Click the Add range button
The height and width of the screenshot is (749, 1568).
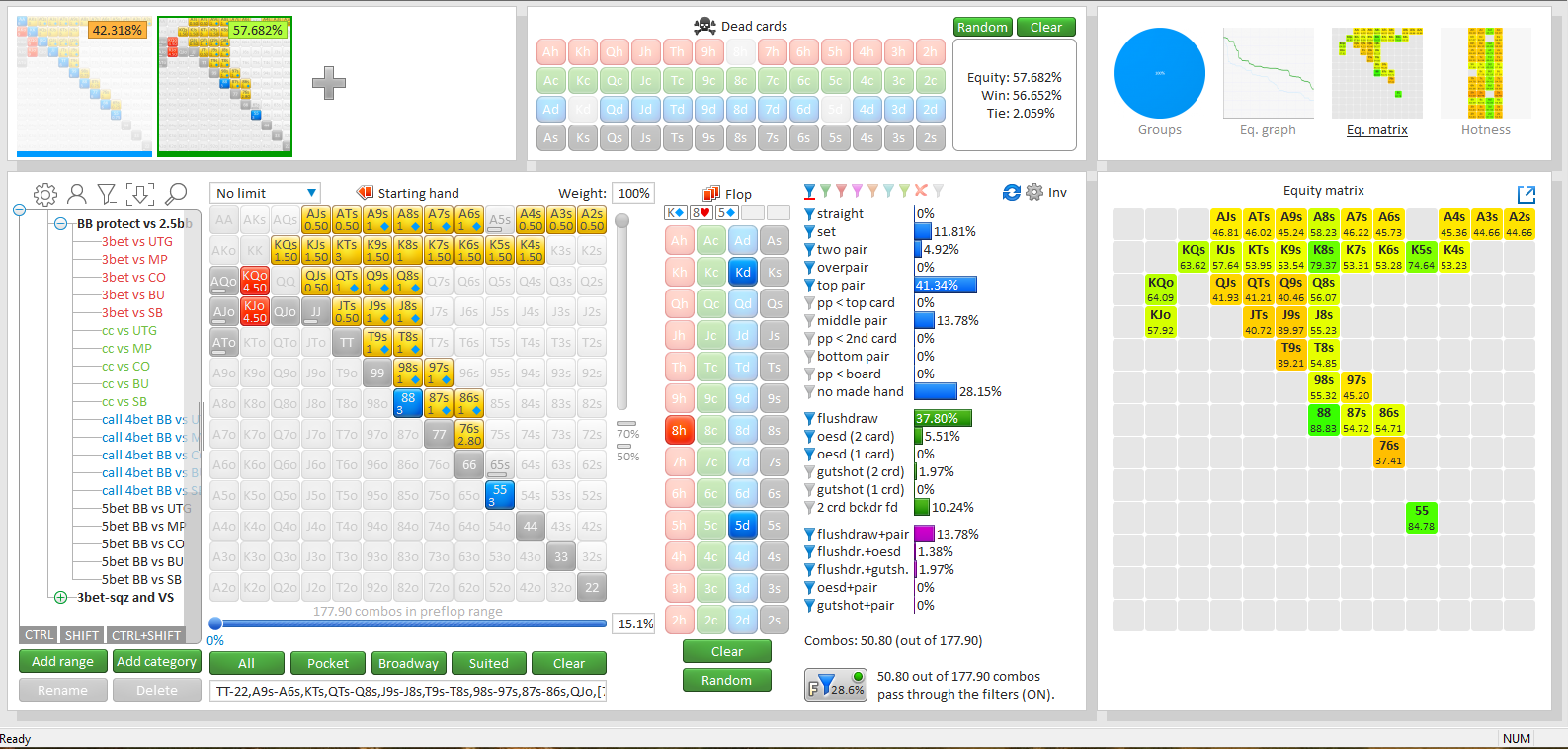62,662
